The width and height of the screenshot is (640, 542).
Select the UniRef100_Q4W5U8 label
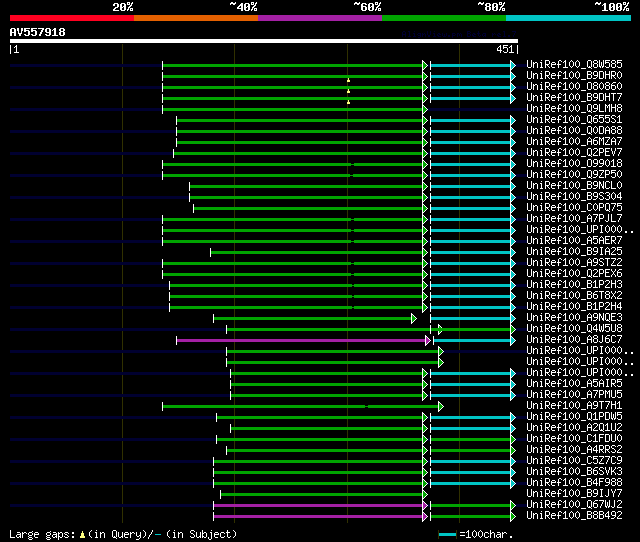point(574,329)
